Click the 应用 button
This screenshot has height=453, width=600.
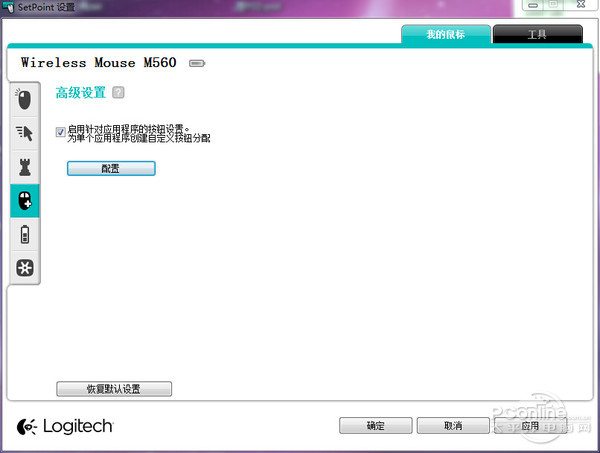pyautogui.click(x=530, y=425)
